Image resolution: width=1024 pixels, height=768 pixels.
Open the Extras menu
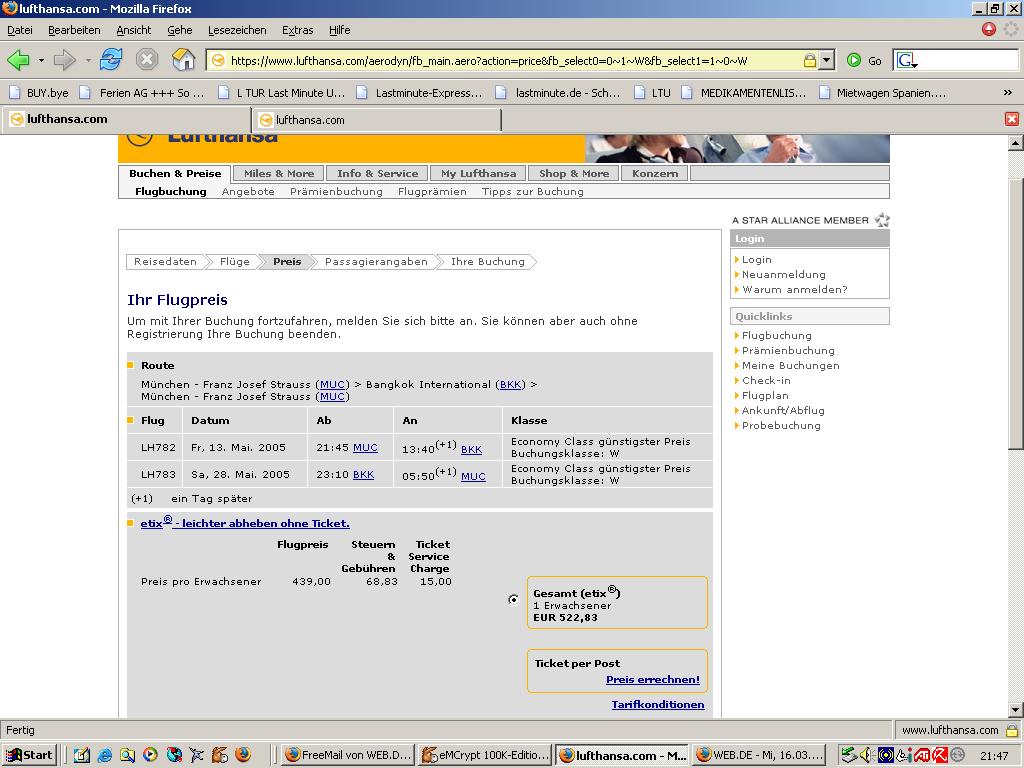[298, 30]
